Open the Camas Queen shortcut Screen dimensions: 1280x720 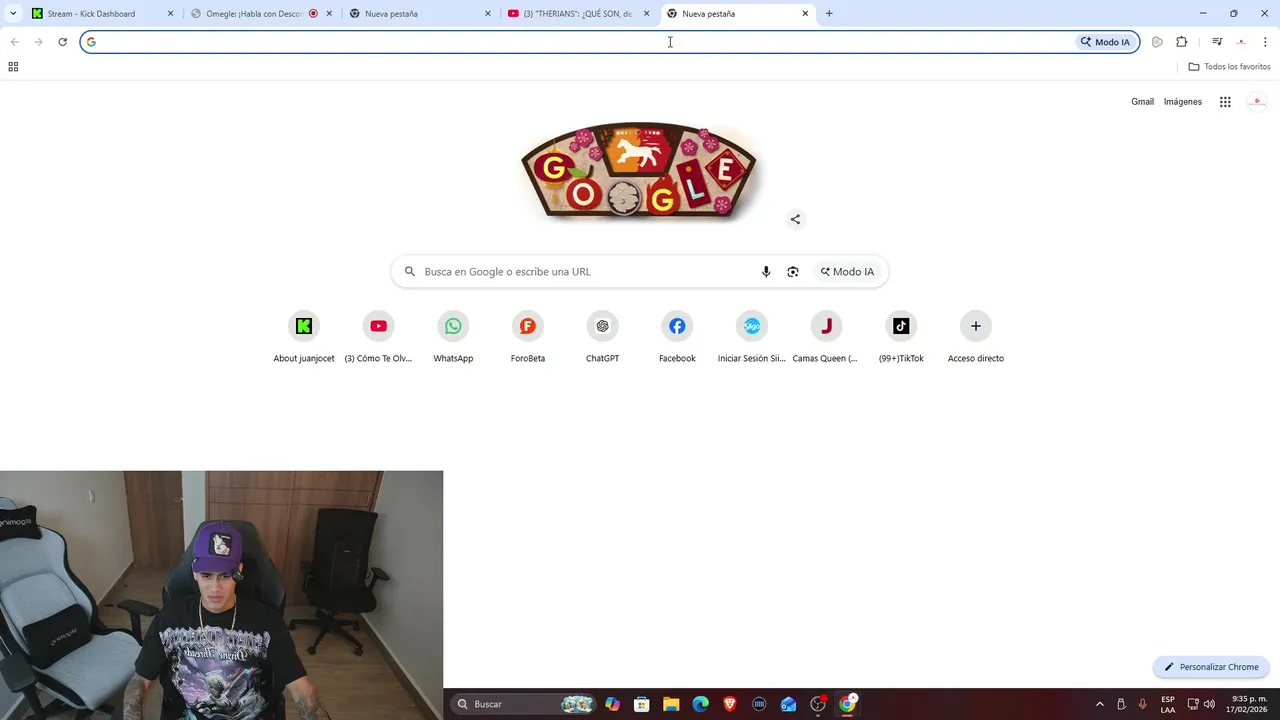[826, 337]
